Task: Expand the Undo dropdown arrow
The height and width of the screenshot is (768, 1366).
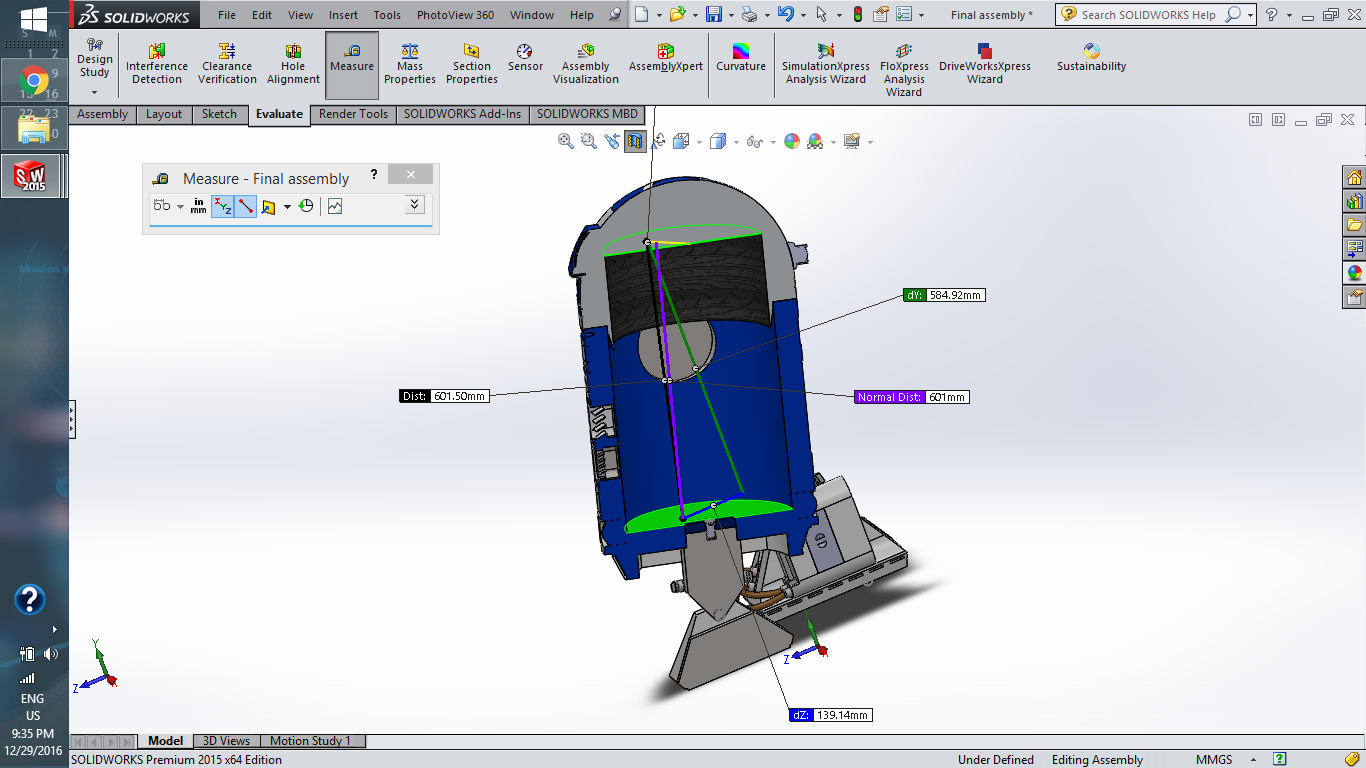Action: coord(803,15)
